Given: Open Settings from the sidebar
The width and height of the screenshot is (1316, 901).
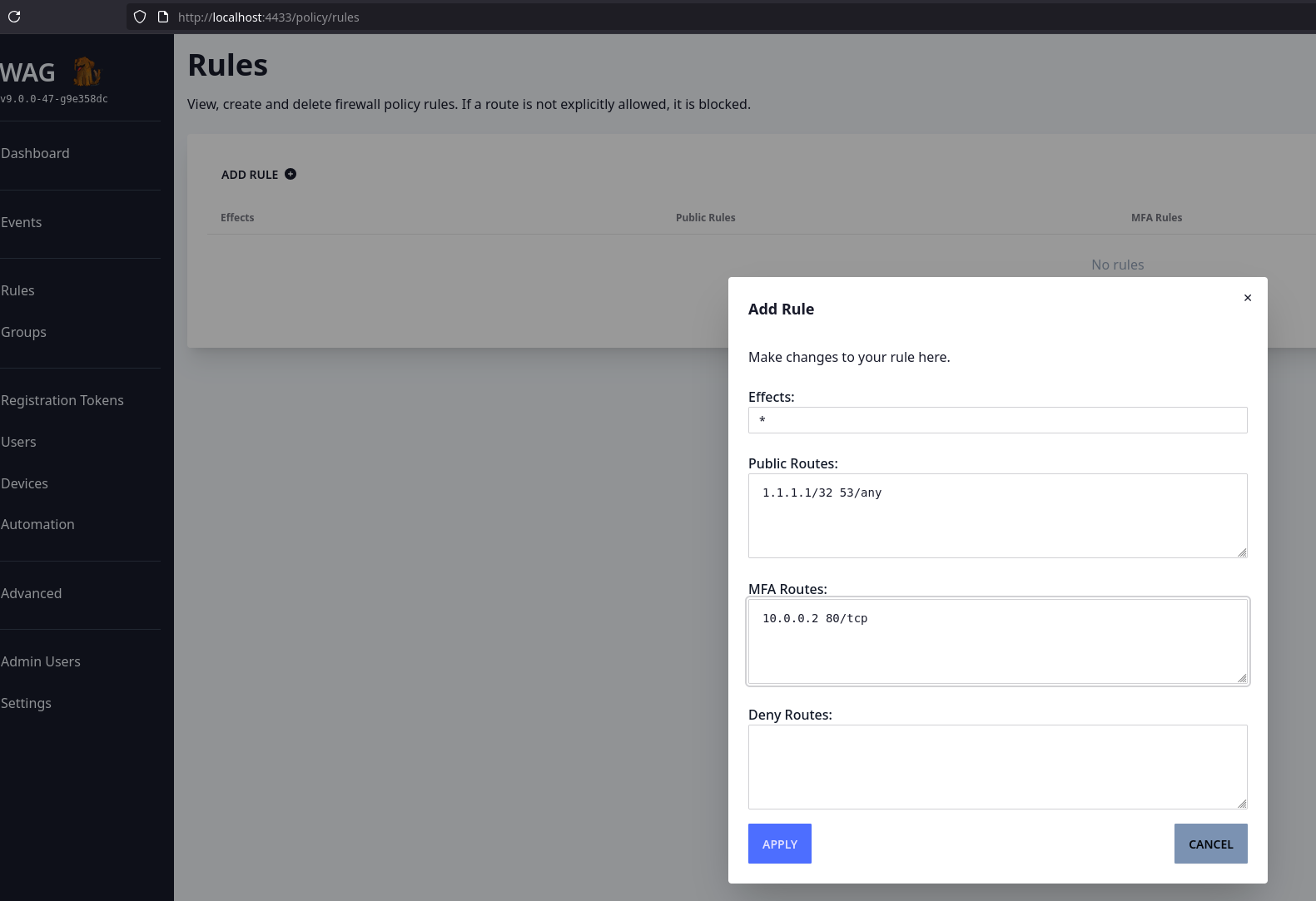Looking at the screenshot, I should [27, 703].
